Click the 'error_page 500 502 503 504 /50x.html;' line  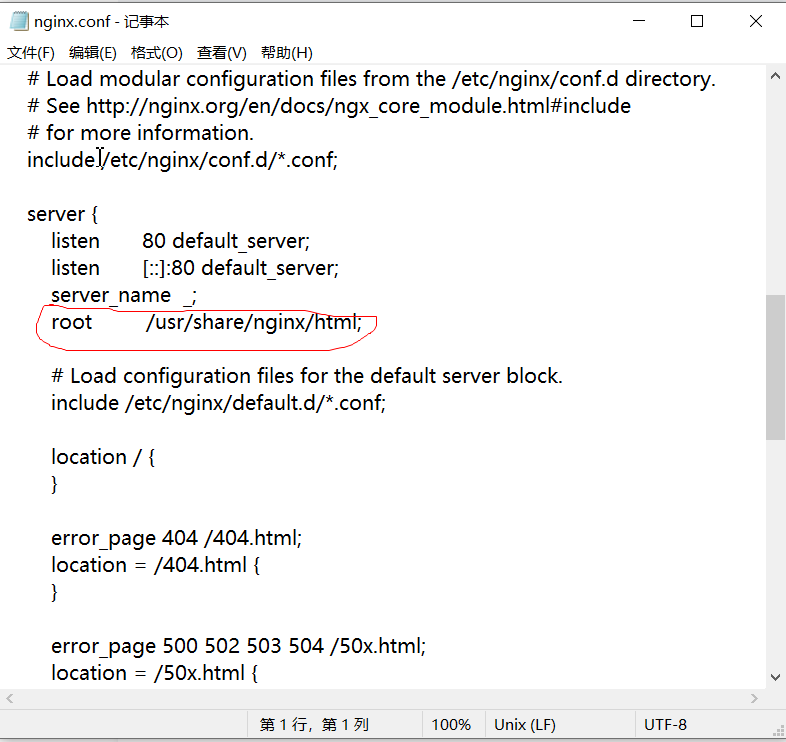point(239,647)
